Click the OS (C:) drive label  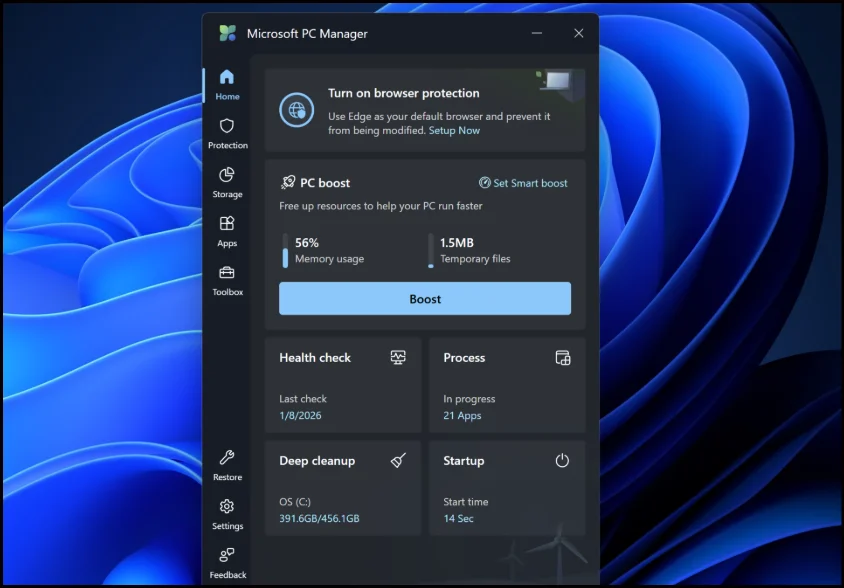click(x=295, y=502)
